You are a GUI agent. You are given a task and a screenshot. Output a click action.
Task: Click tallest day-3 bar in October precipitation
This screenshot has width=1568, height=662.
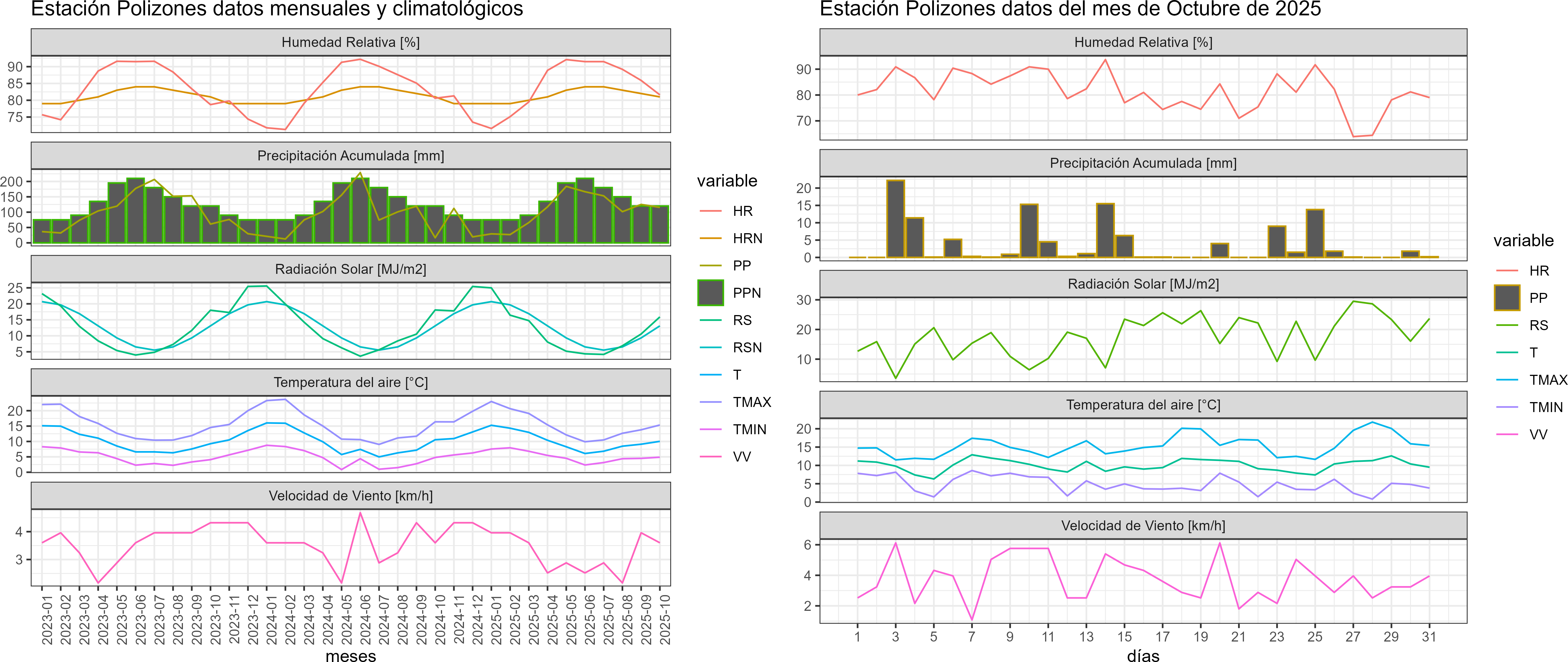(x=896, y=219)
